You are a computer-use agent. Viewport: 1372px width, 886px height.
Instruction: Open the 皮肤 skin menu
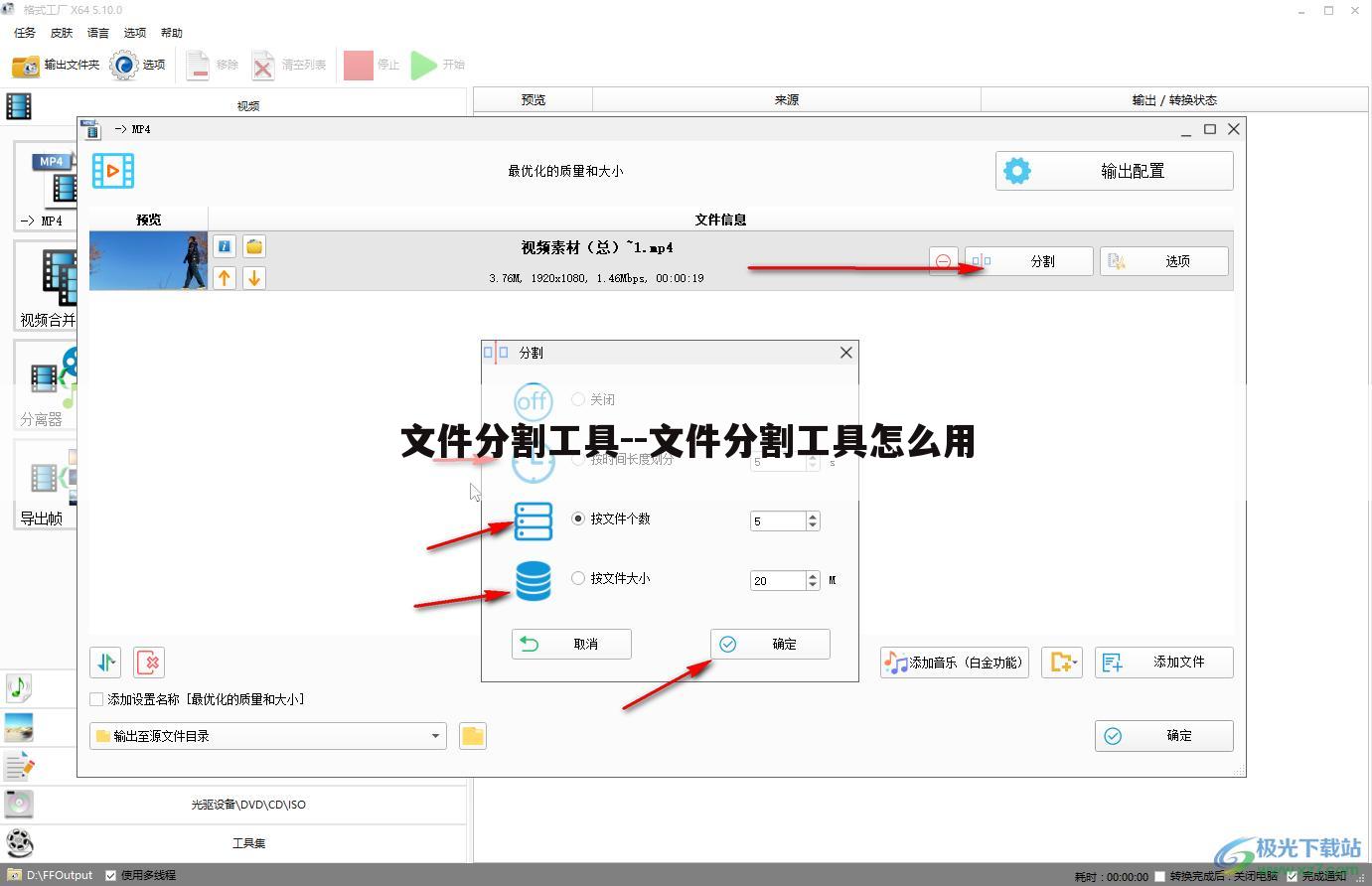62,33
